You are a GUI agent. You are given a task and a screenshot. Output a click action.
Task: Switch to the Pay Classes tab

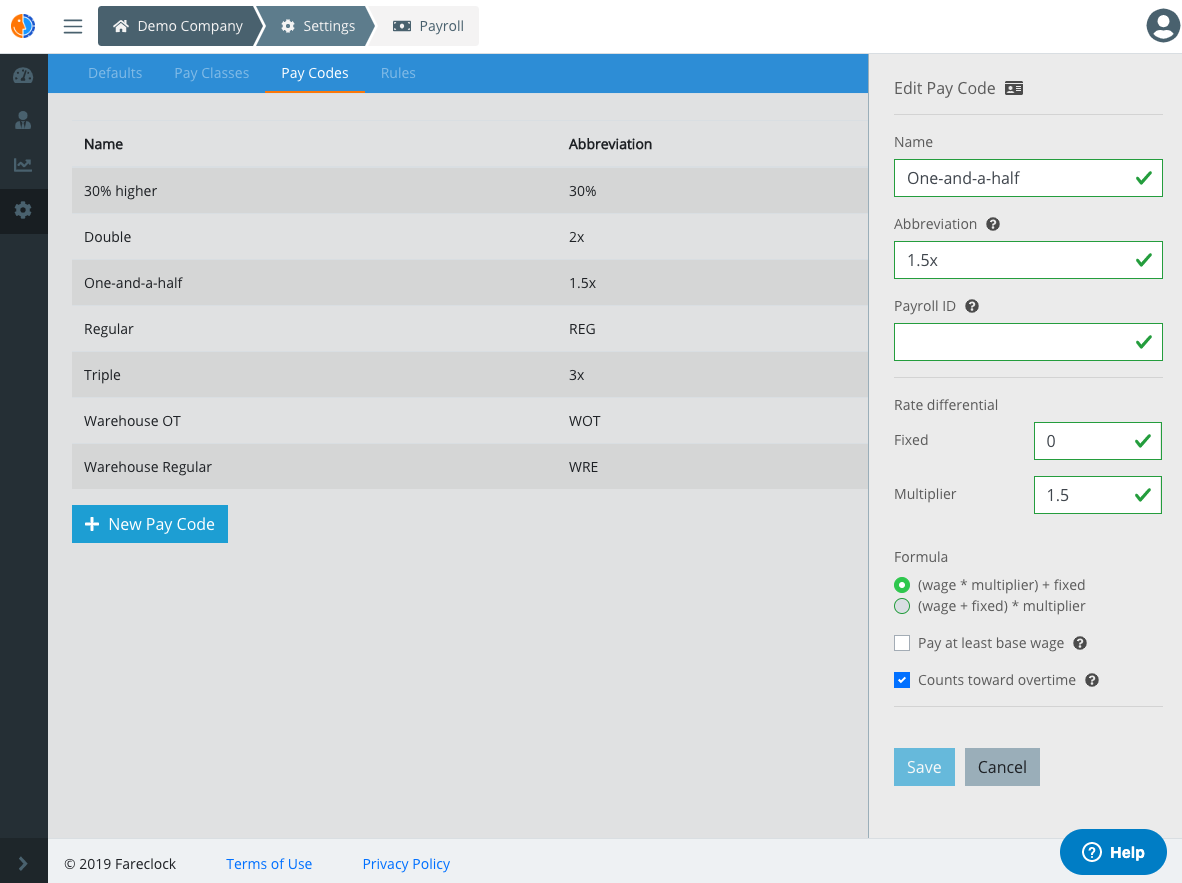coord(212,73)
